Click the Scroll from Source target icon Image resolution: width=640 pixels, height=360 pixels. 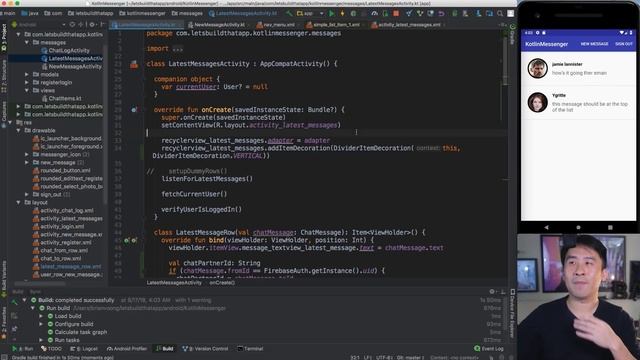click(72, 24)
